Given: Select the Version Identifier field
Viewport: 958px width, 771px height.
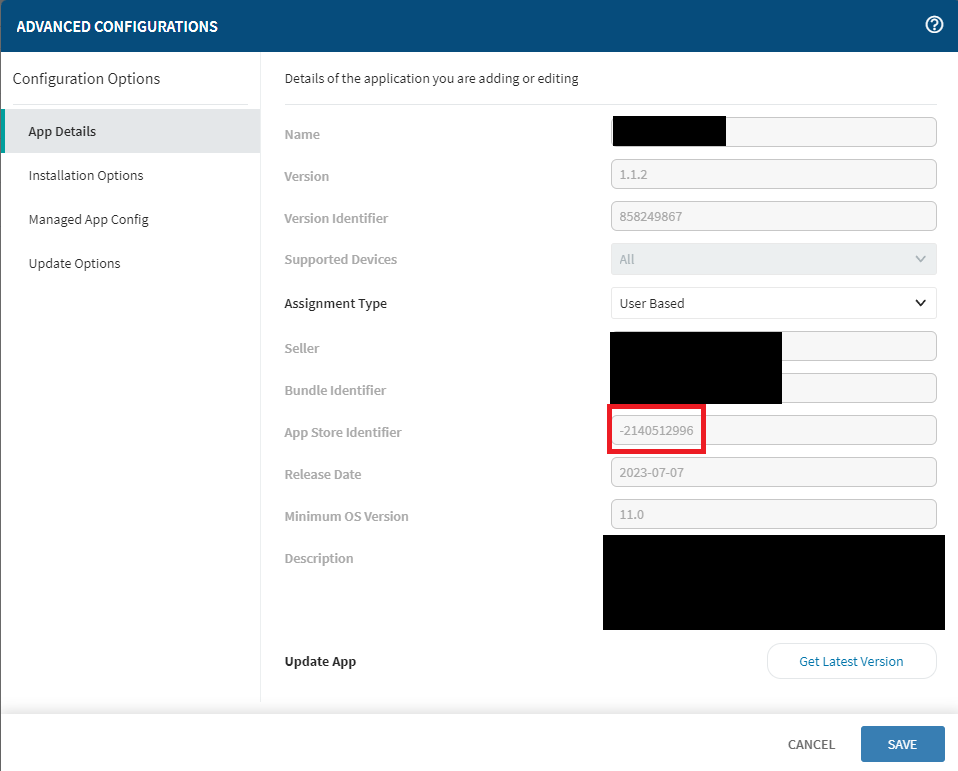Looking at the screenshot, I should [772, 216].
